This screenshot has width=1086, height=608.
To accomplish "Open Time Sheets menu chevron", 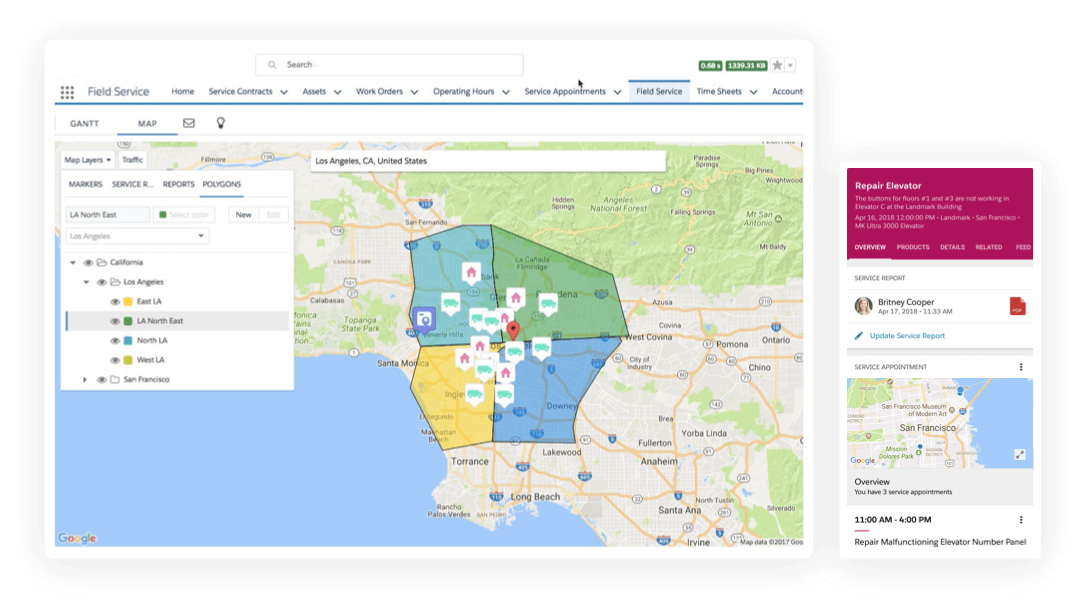I will coord(753,92).
